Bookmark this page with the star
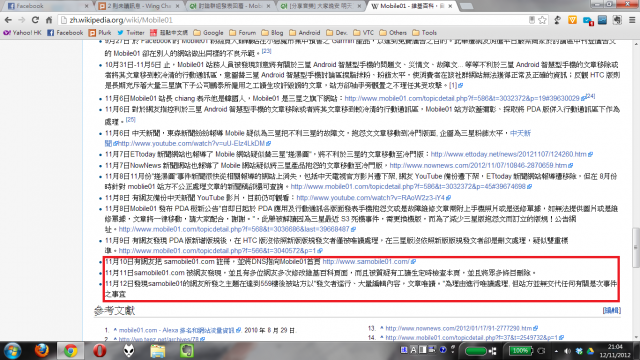 tap(542, 20)
